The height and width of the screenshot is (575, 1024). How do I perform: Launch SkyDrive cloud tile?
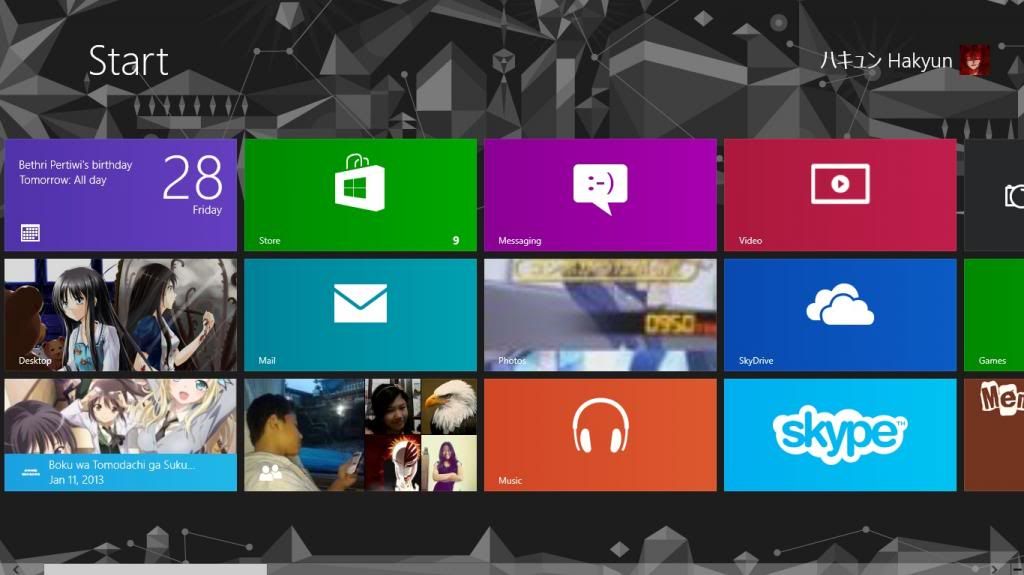pos(840,314)
